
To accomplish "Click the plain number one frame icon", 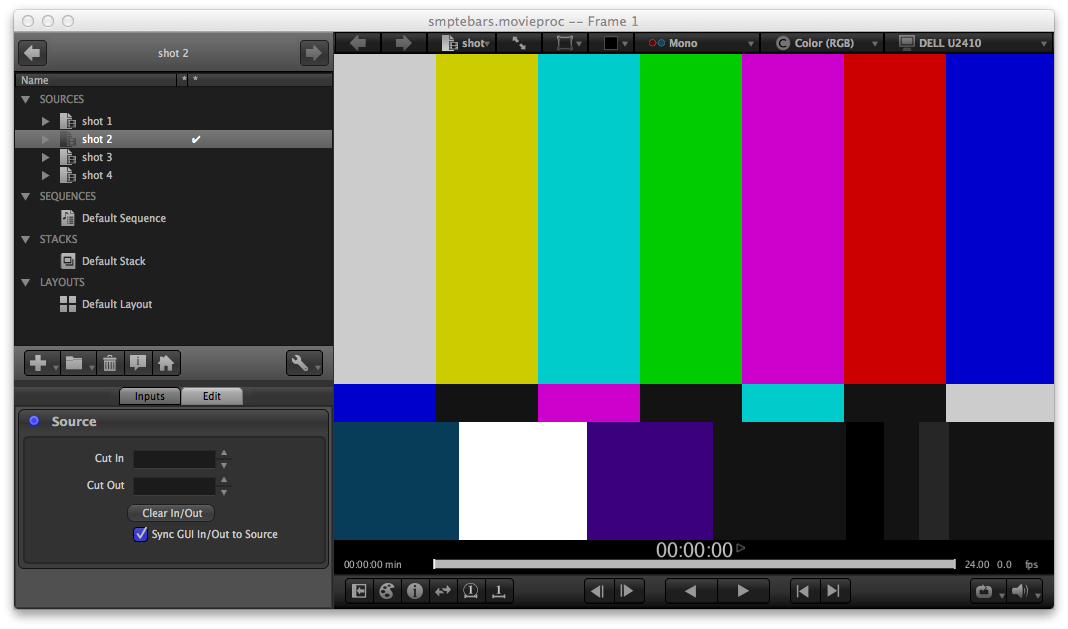I will 499,591.
